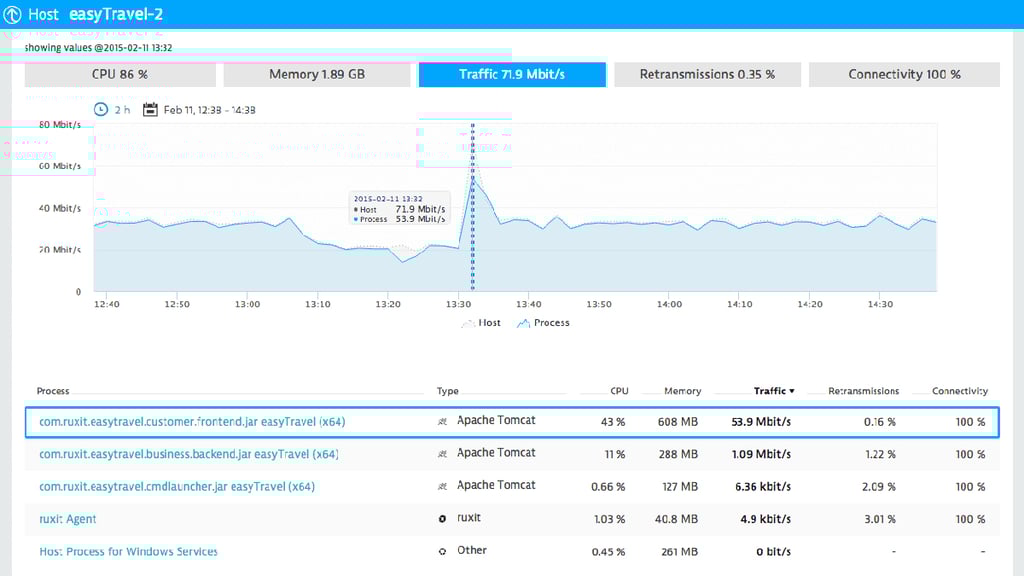Click the clock icon next to the timeframe
The height and width of the screenshot is (576, 1024).
[101, 110]
